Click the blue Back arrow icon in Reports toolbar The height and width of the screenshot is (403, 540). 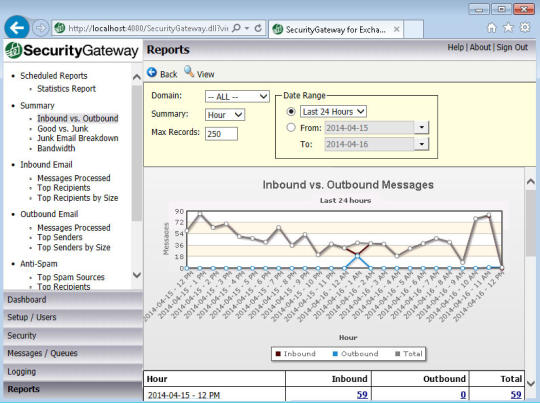pyautogui.click(x=152, y=72)
